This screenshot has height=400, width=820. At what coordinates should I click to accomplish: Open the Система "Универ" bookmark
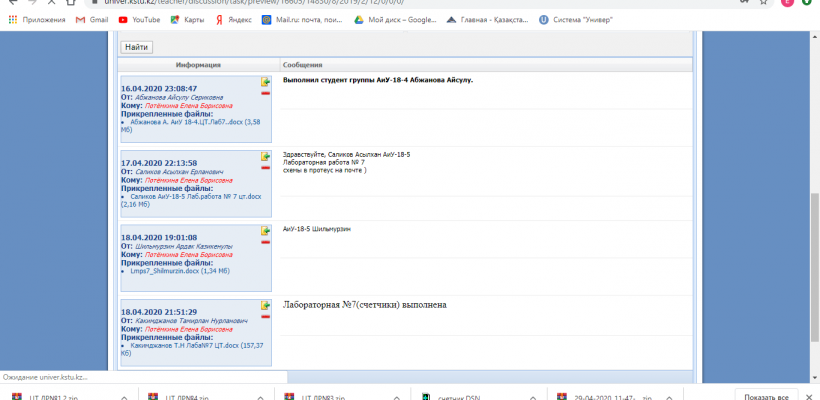(x=576, y=20)
